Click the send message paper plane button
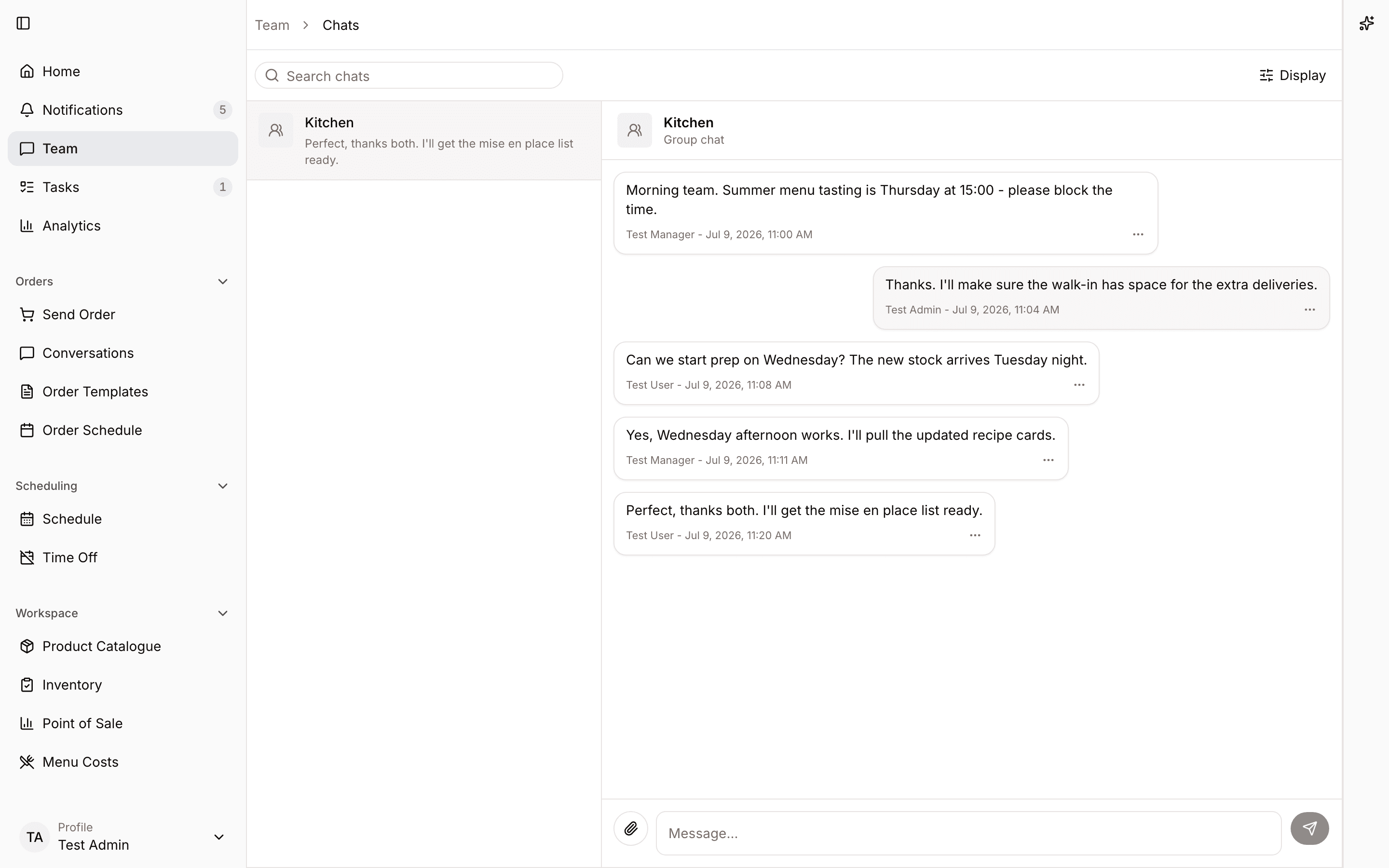Viewport: 1389px width, 868px height. tap(1309, 828)
